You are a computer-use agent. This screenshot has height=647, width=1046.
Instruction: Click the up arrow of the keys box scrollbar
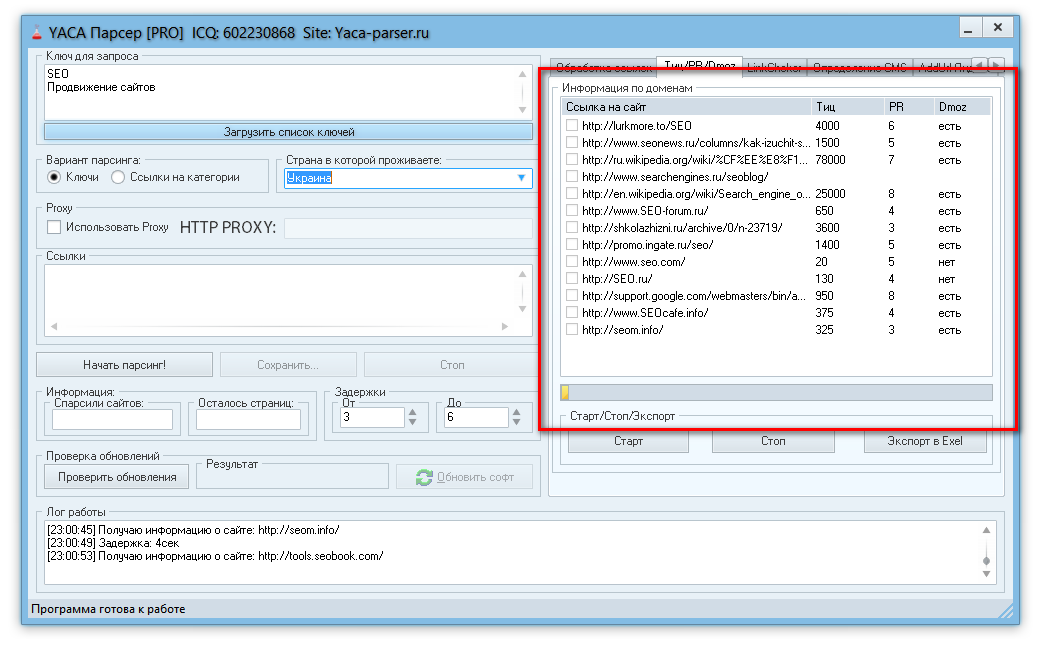point(522,74)
